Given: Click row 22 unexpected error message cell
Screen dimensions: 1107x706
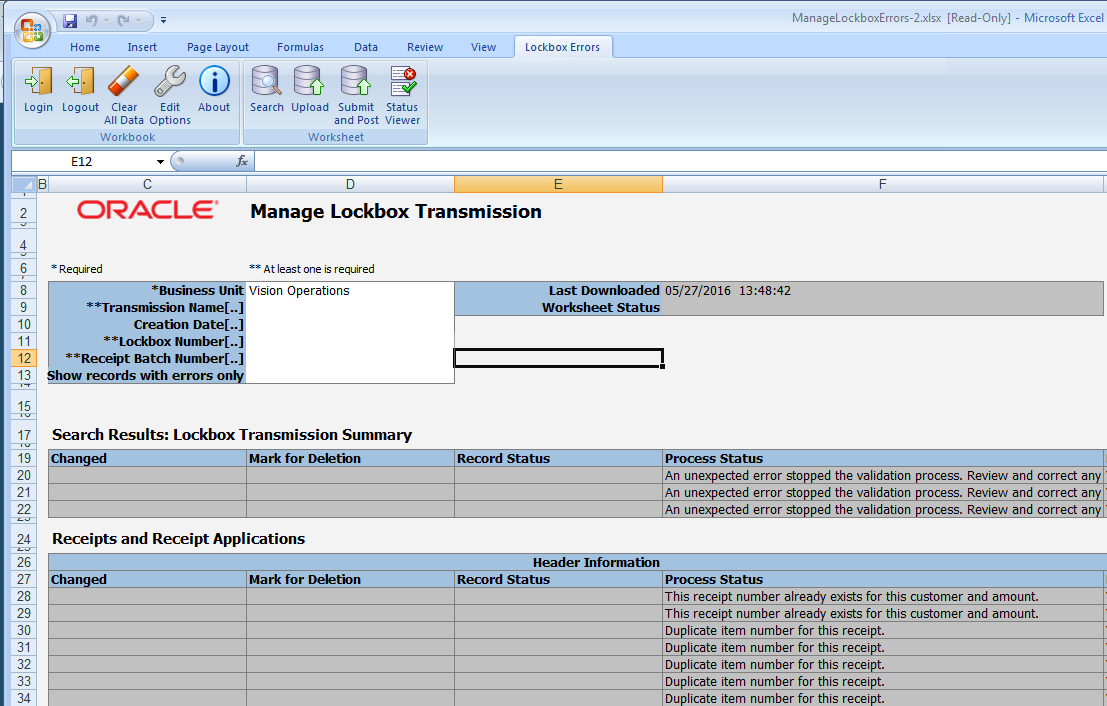Looking at the screenshot, I should (x=882, y=510).
